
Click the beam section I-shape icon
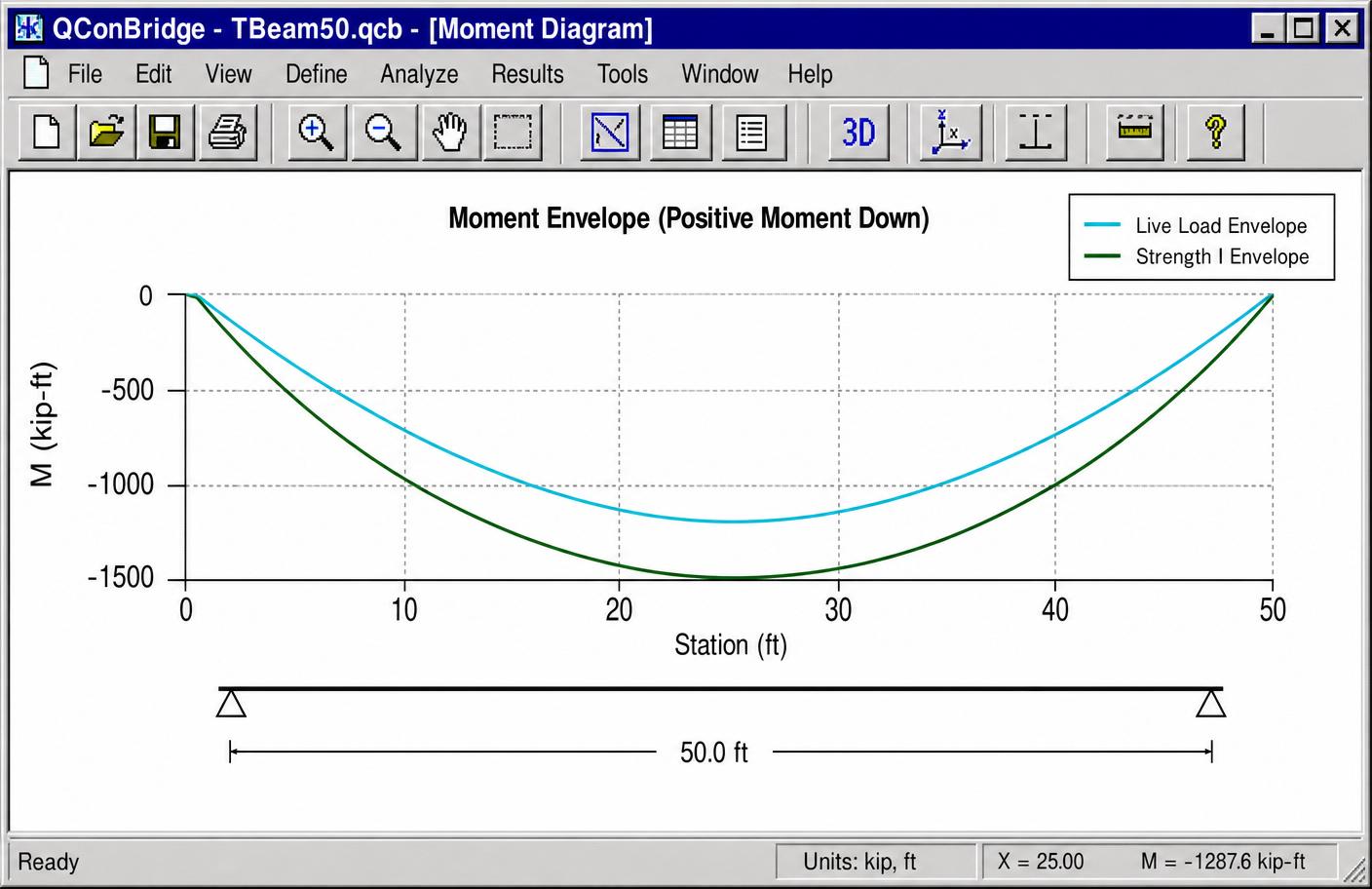(1035, 132)
